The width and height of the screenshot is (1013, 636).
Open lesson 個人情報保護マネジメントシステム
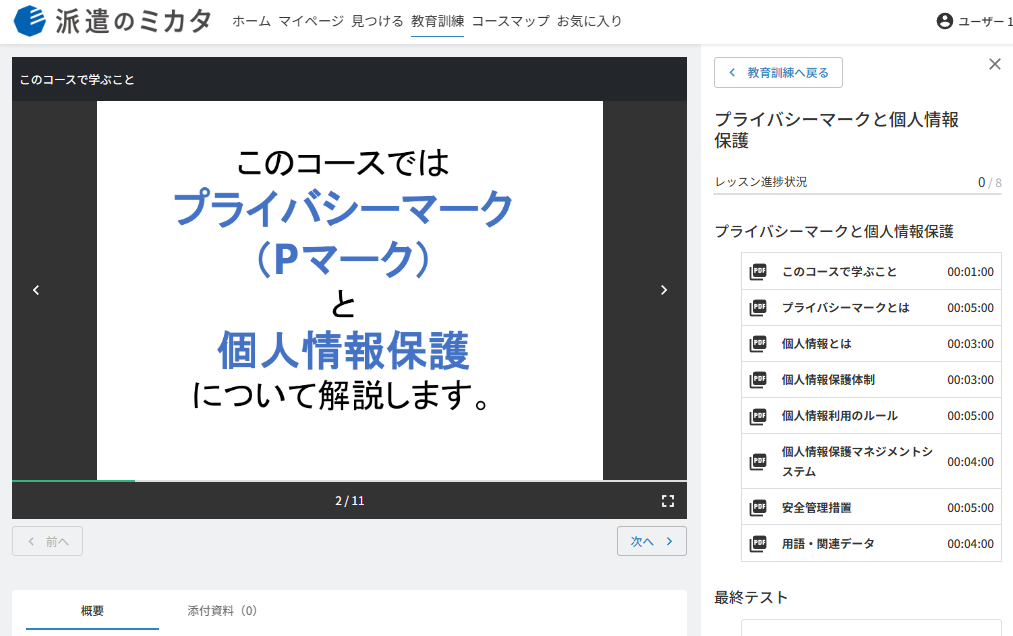coord(871,461)
